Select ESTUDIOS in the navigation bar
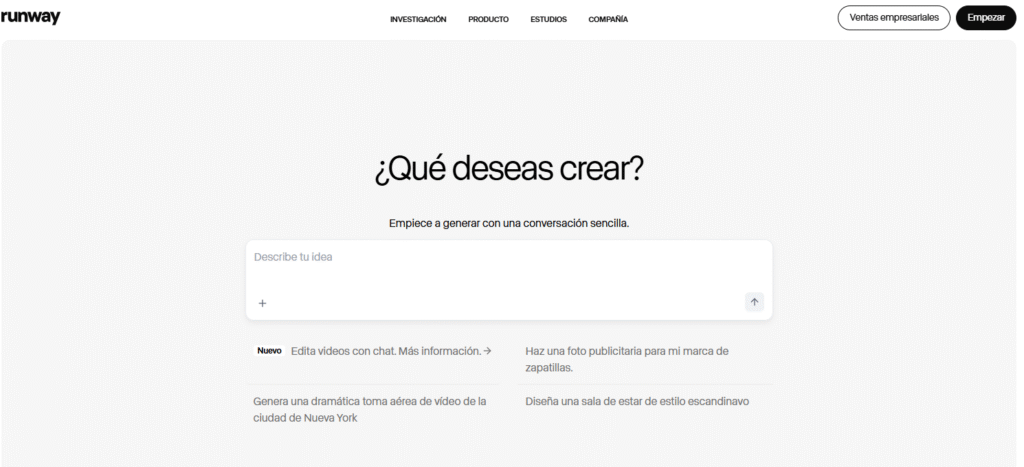Viewport: 1024px width, 467px height. 548,19
